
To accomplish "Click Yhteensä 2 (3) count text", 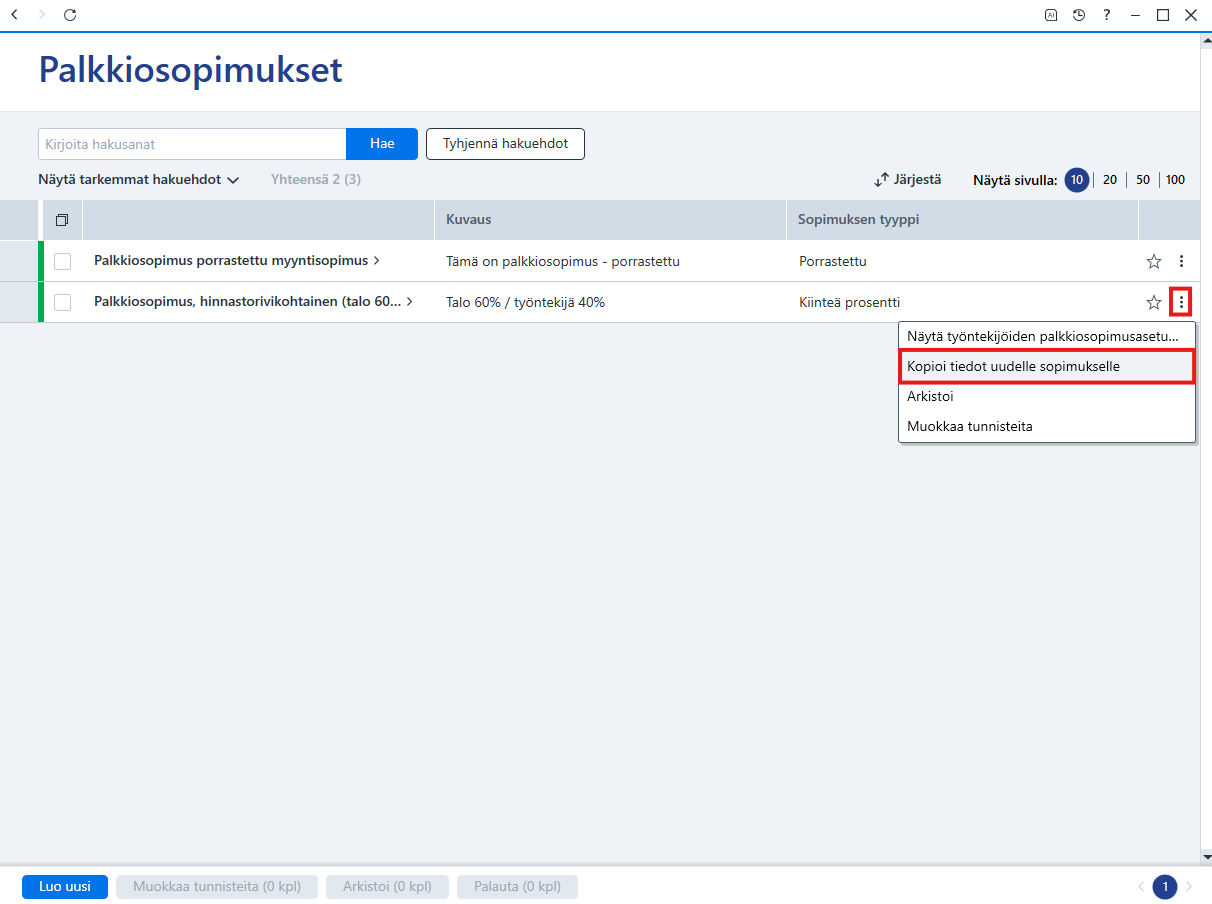I will [316, 180].
